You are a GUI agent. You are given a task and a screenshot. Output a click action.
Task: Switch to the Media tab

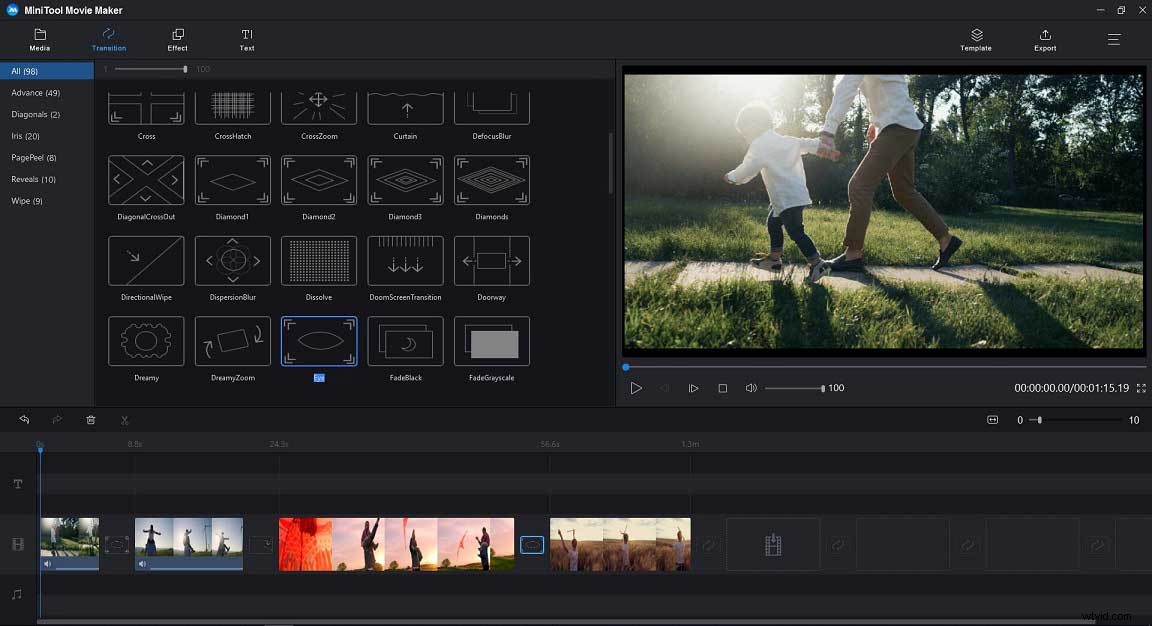pos(39,39)
